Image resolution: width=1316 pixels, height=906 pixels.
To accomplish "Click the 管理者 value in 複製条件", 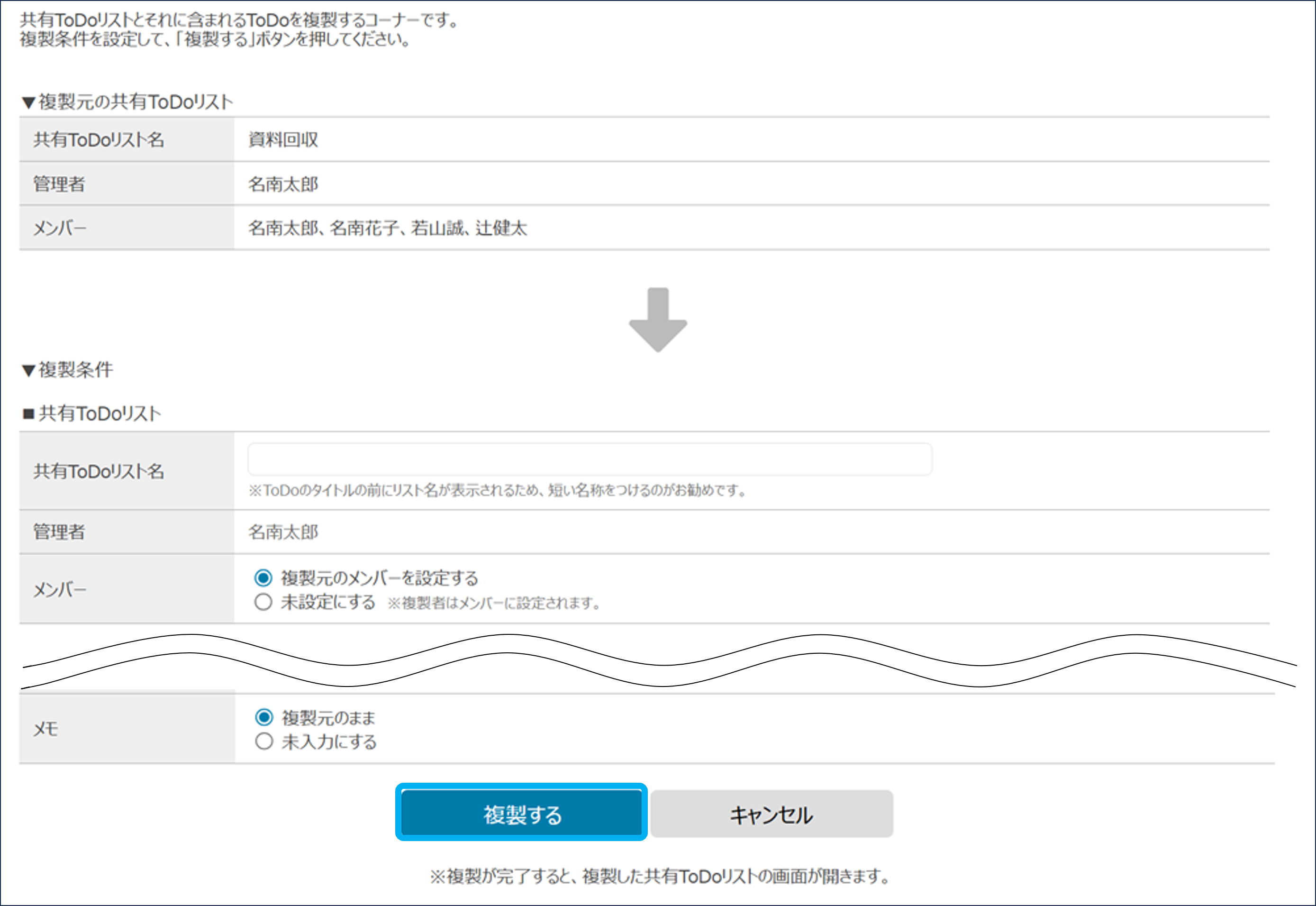I will click(283, 532).
